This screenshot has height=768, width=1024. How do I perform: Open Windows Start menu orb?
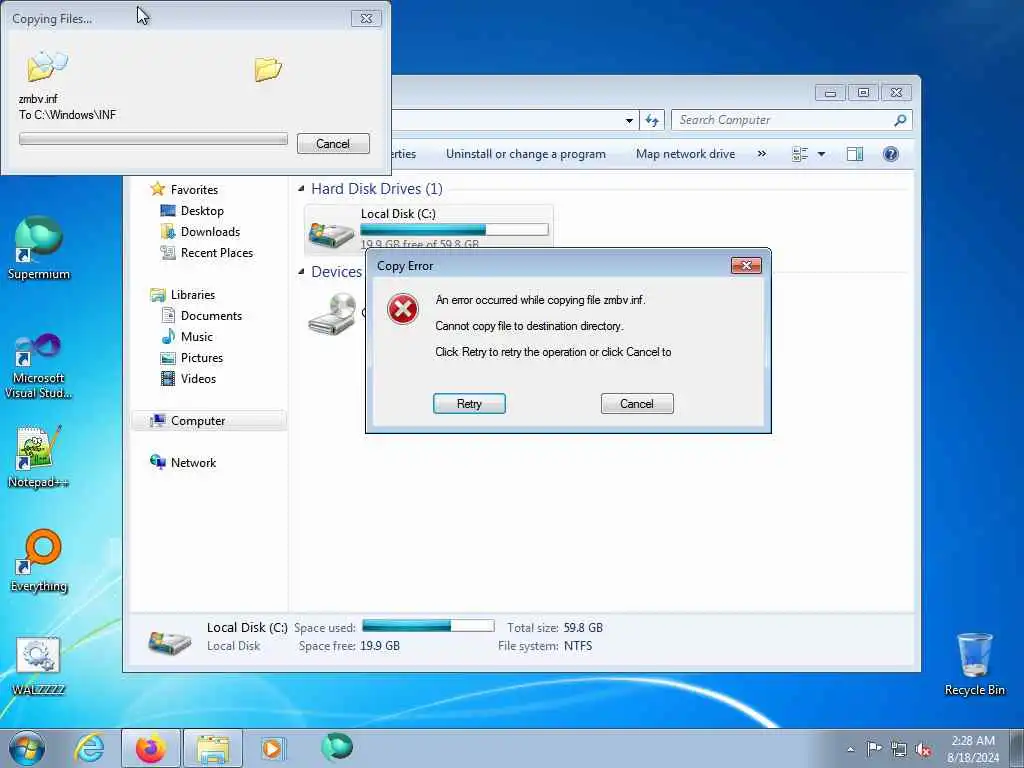coord(27,748)
